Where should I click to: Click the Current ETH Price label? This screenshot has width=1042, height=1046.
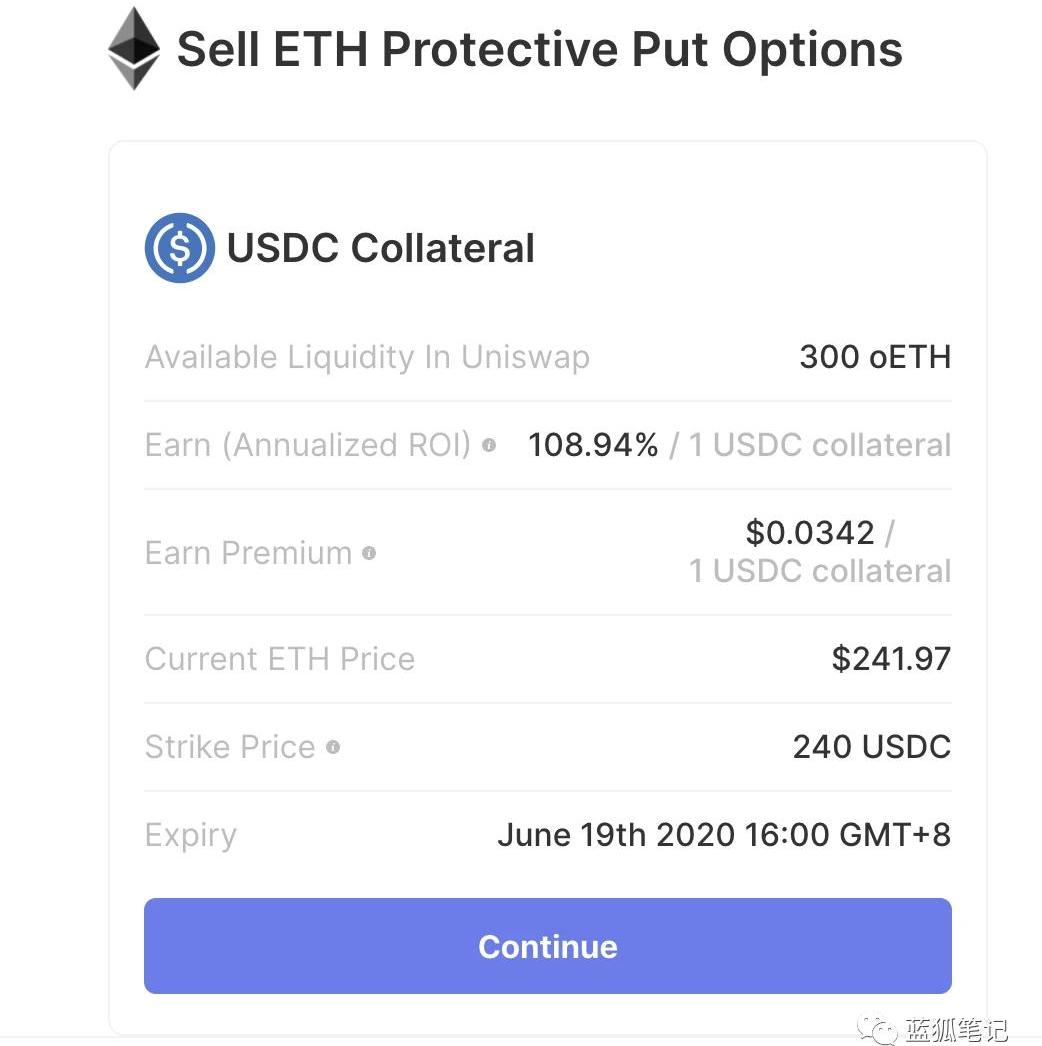tap(279, 659)
